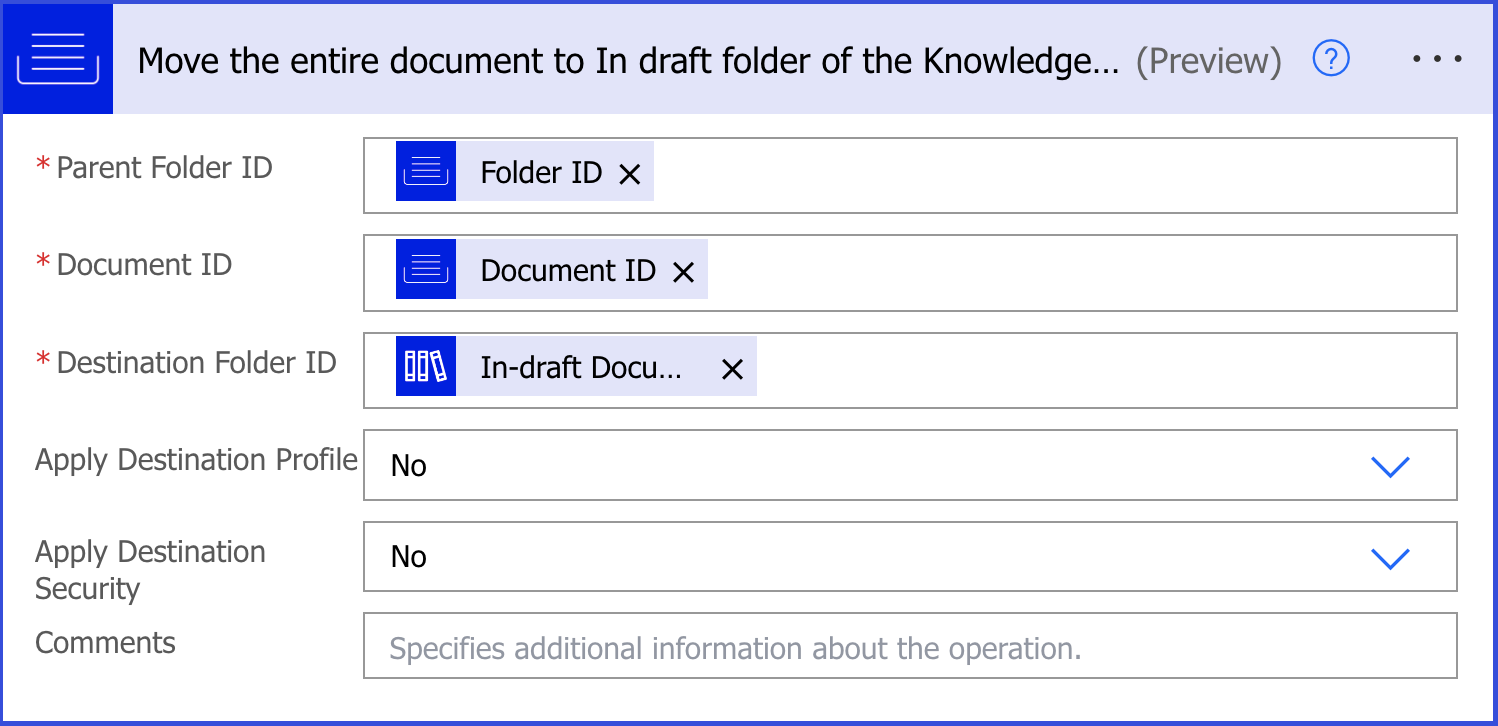The height and width of the screenshot is (726, 1498).
Task: Click the Comments input field
Action: pos(909,649)
